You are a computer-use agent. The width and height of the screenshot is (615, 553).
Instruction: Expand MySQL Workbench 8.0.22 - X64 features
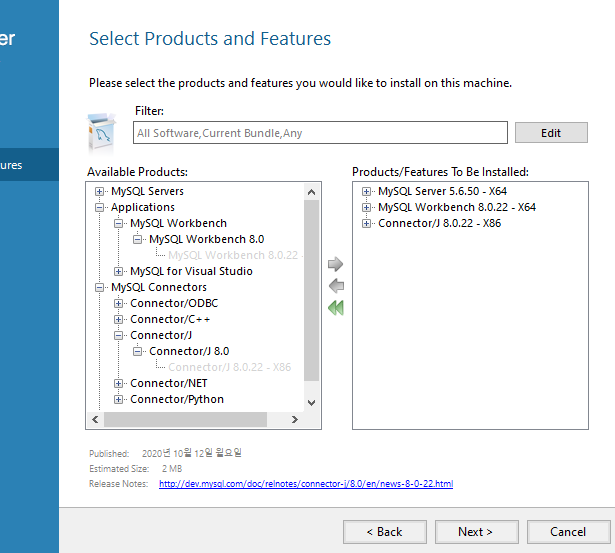click(366, 207)
